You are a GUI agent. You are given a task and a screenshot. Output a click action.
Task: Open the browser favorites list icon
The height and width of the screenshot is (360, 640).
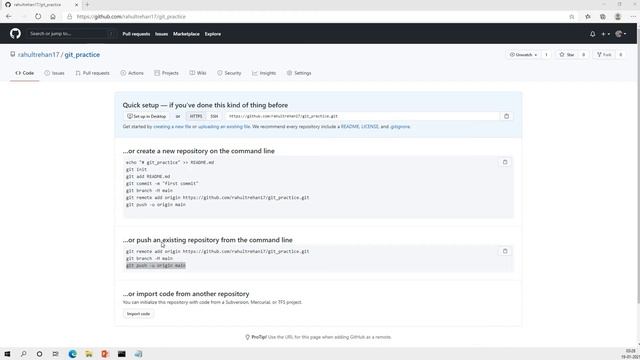588,17
